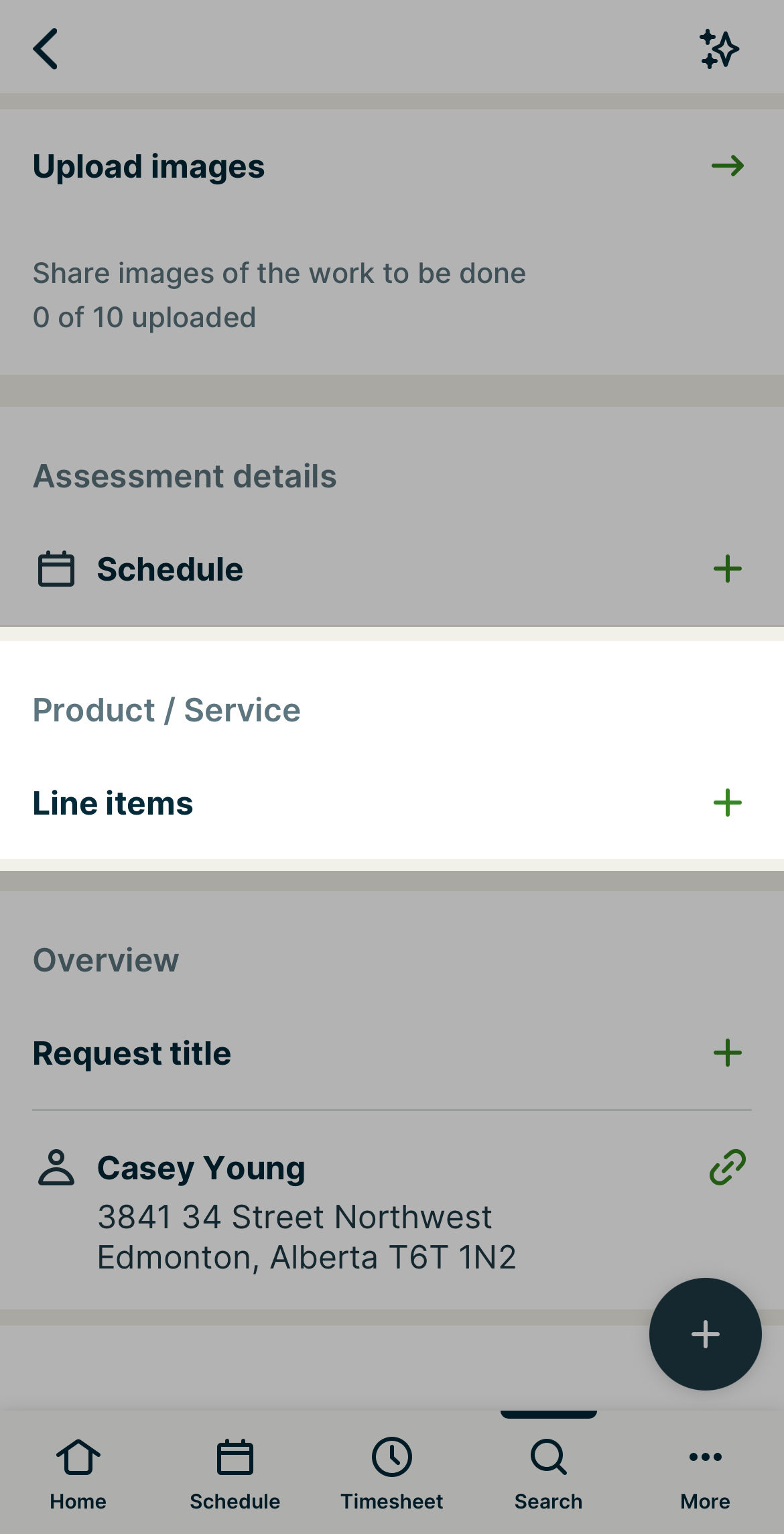This screenshot has height=1534, width=784.
Task: Tap the back arrow to go back
Action: point(46,48)
